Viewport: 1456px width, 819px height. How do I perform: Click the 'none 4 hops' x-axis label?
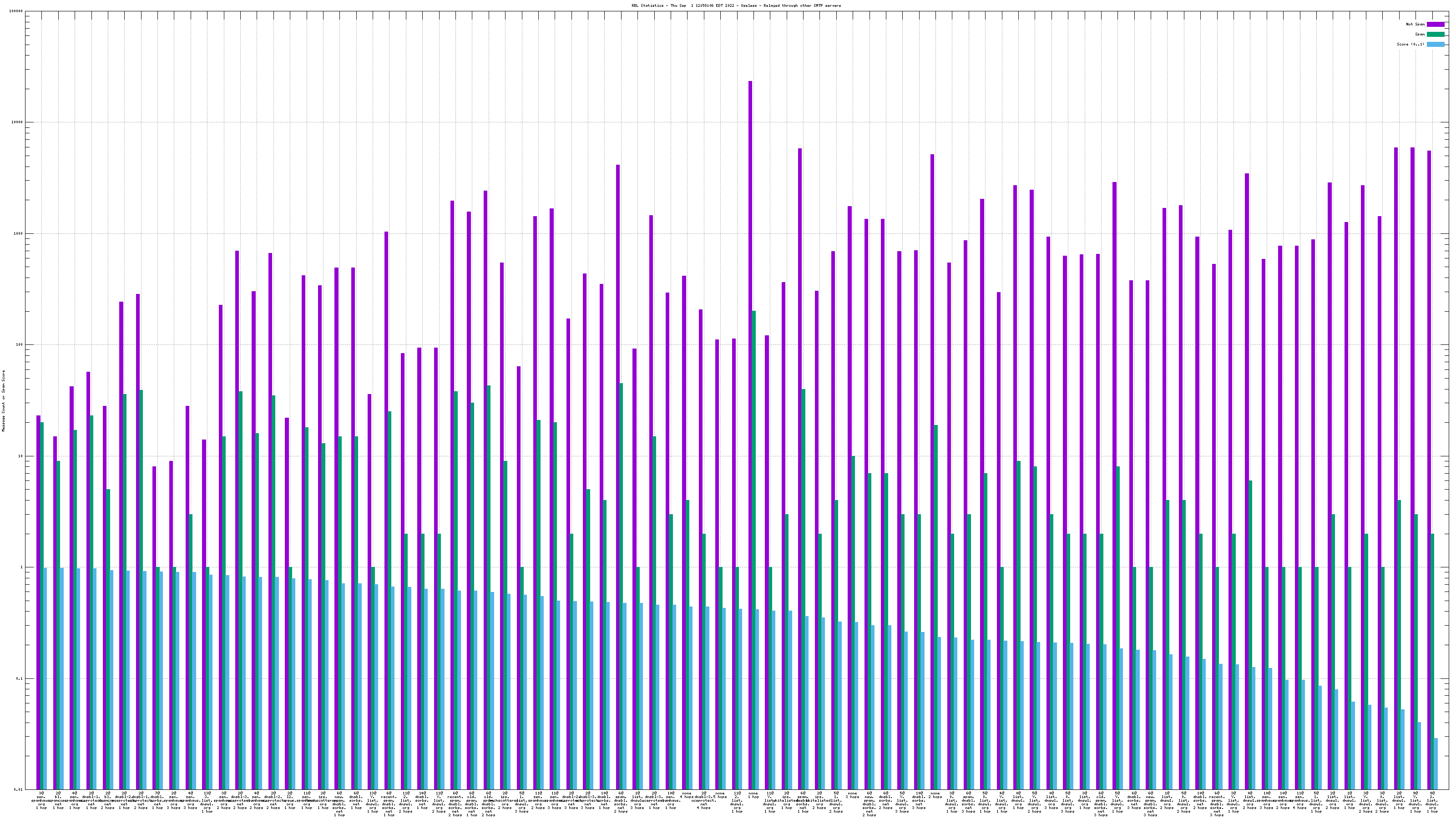[x=687, y=795]
